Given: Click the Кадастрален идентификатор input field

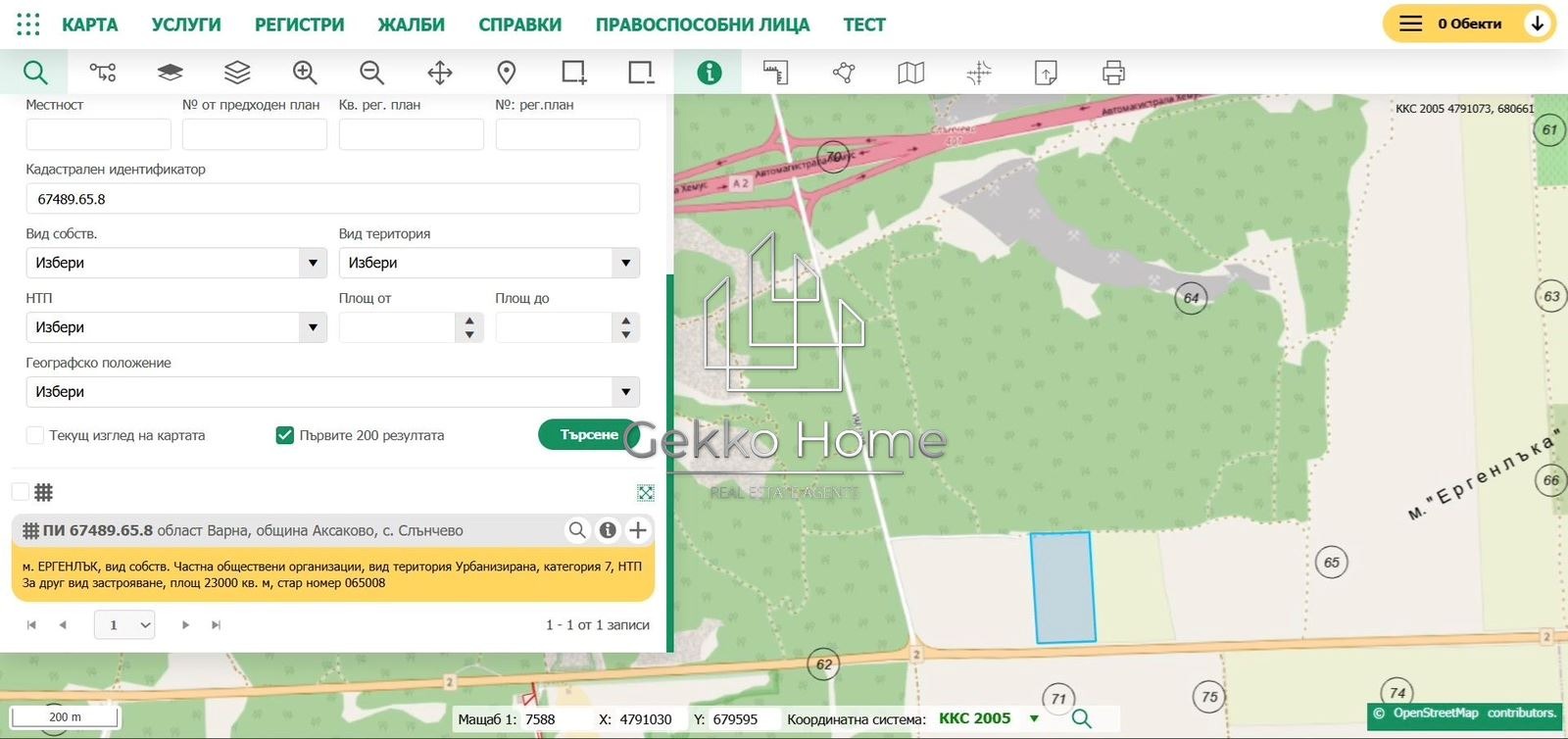Looking at the screenshot, I should 332,199.
